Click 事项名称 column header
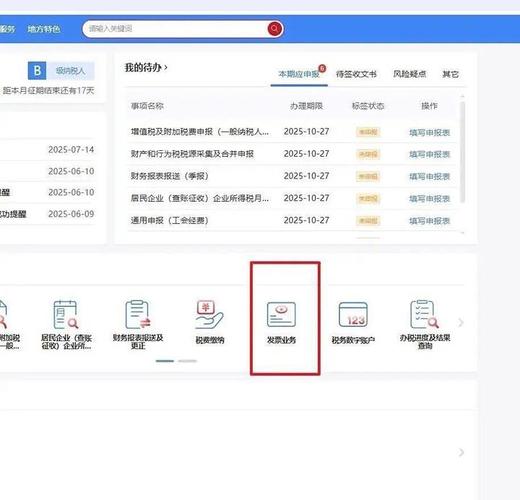 (147, 106)
